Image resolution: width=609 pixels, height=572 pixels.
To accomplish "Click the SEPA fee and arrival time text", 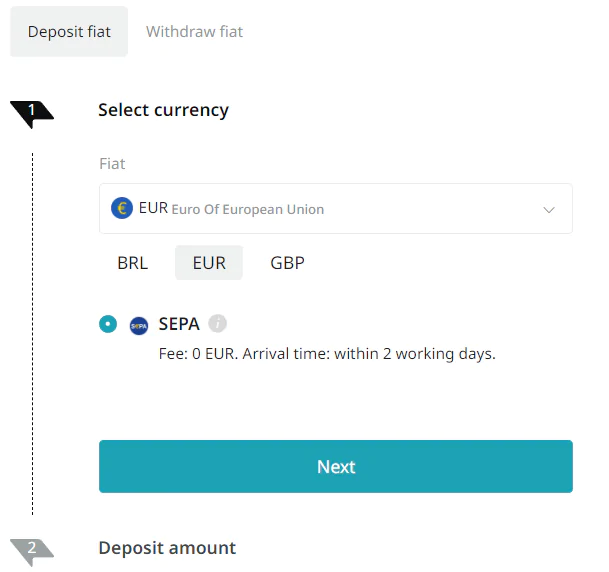I will coord(327,354).
